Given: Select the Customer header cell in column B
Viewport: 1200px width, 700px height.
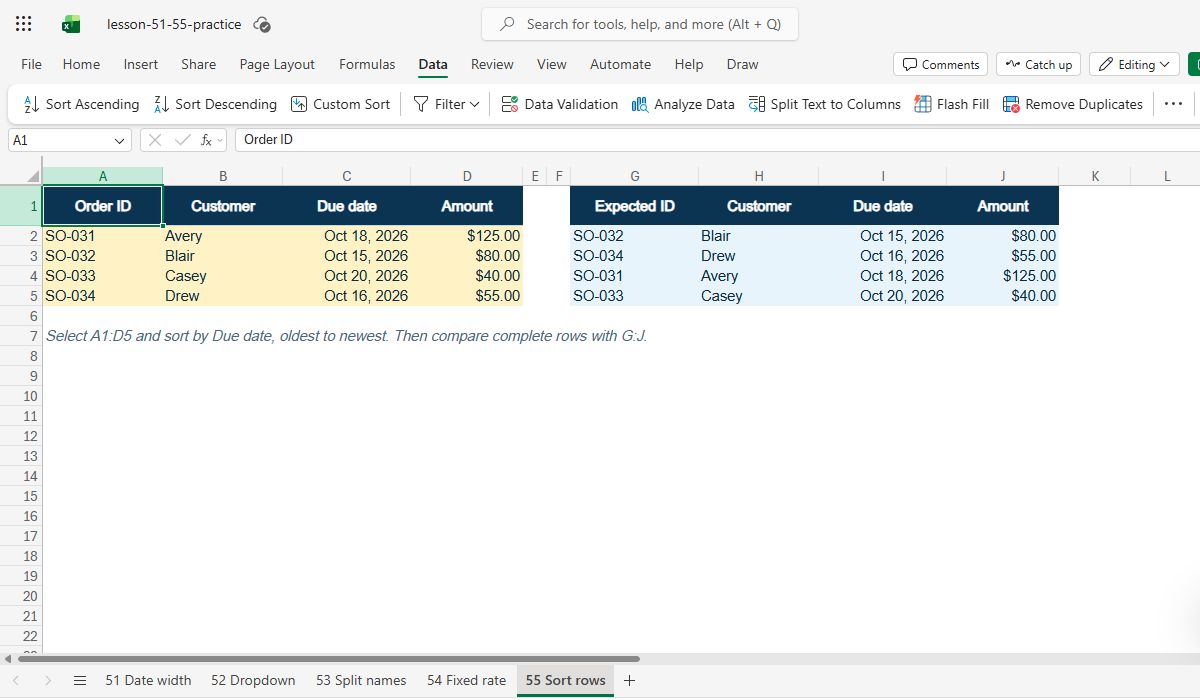Looking at the screenshot, I should [x=223, y=206].
